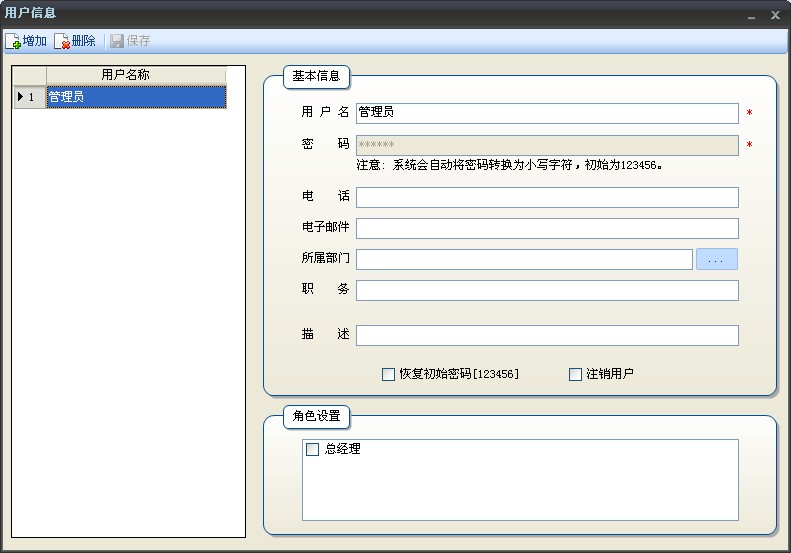Click row selector for row 1

click(29, 97)
